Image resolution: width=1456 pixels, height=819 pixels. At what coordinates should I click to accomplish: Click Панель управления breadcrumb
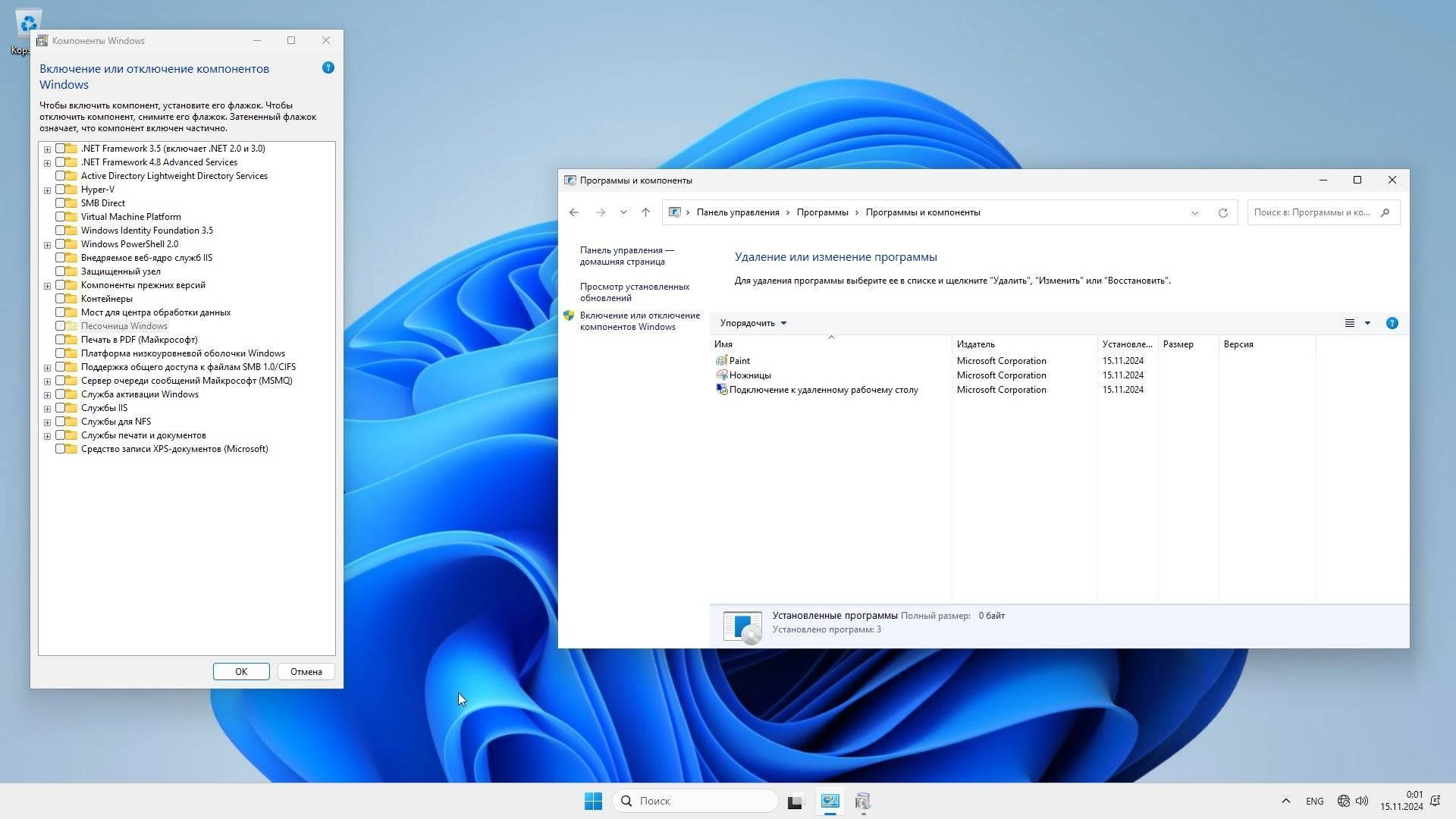click(x=738, y=212)
